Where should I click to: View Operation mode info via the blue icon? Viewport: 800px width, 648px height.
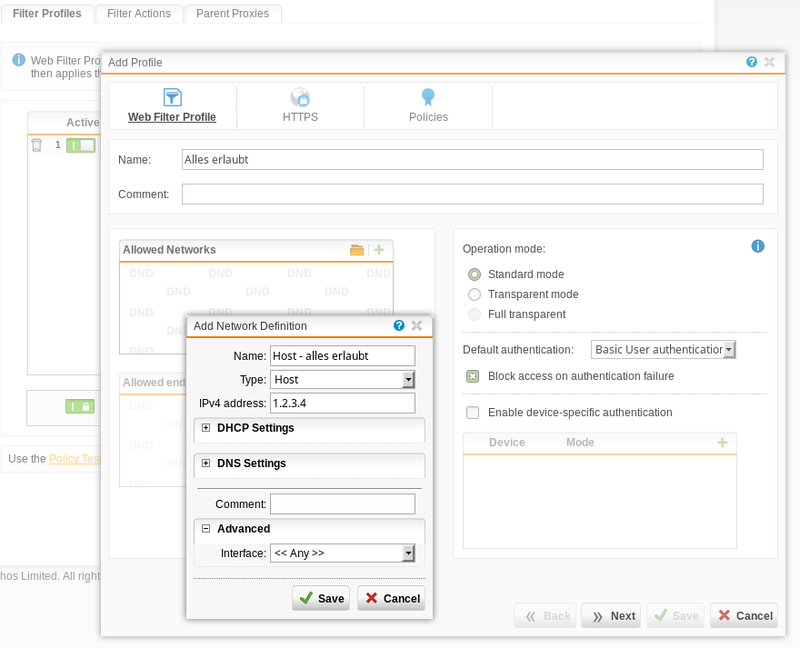[x=757, y=246]
